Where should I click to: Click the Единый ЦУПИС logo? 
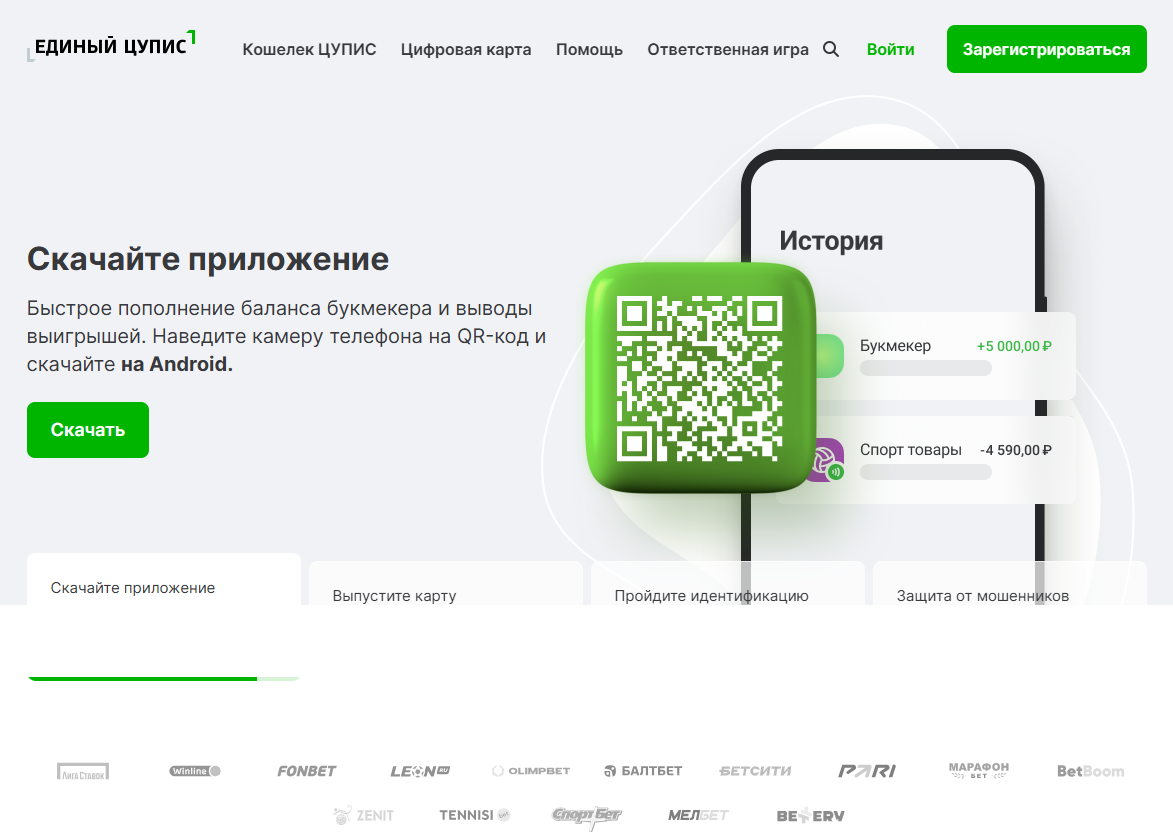[x=111, y=46]
